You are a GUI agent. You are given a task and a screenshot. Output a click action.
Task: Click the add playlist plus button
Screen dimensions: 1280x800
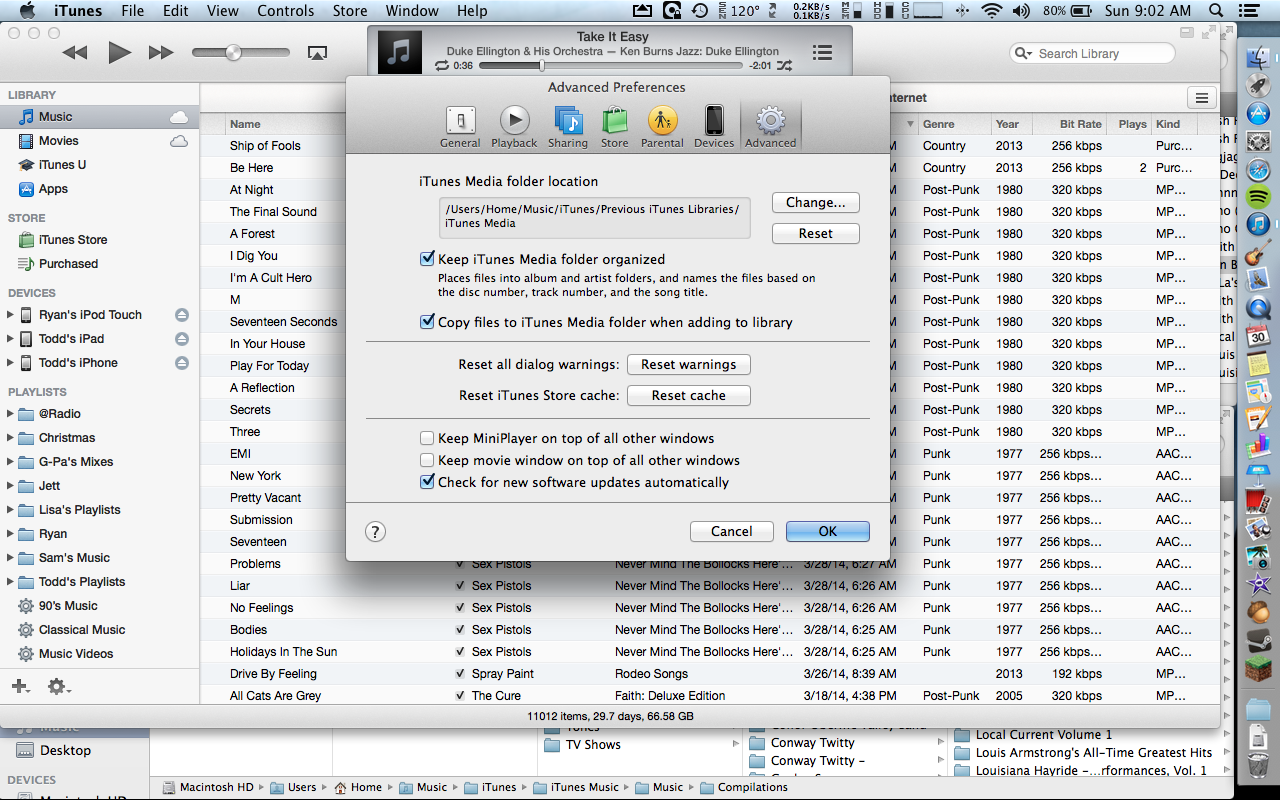tap(19, 686)
